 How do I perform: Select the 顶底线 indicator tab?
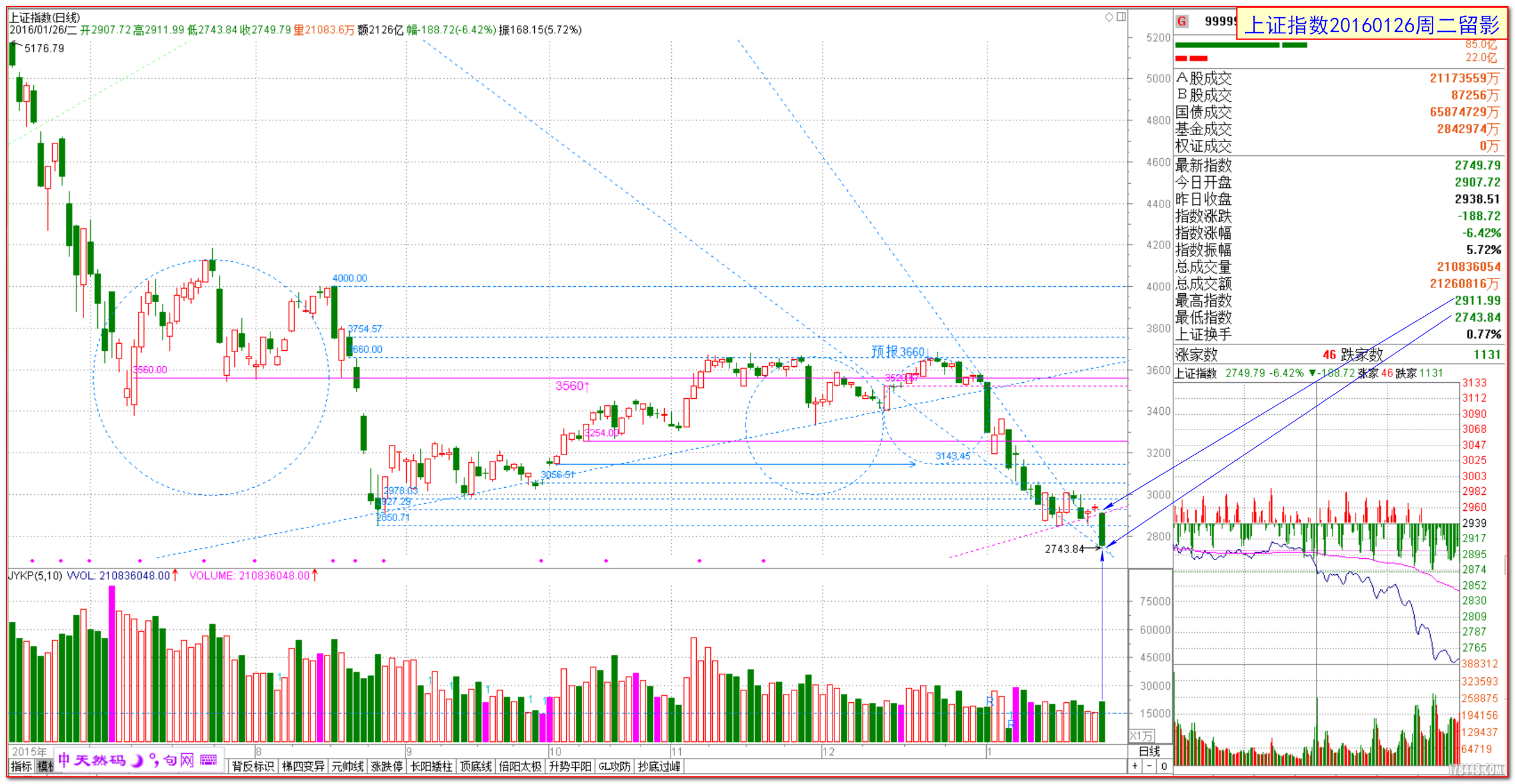coord(476,766)
